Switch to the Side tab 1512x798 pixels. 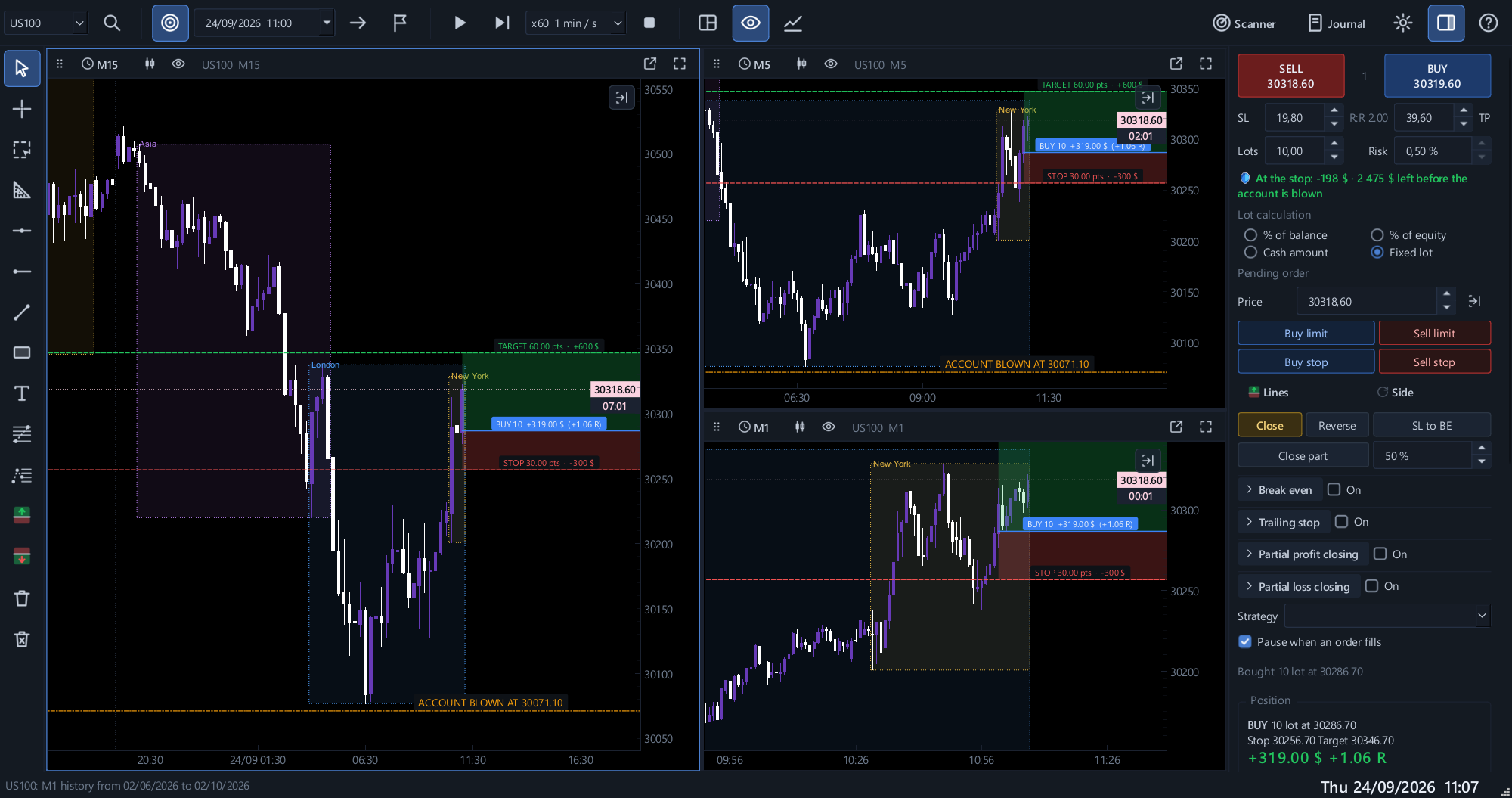tap(1395, 392)
